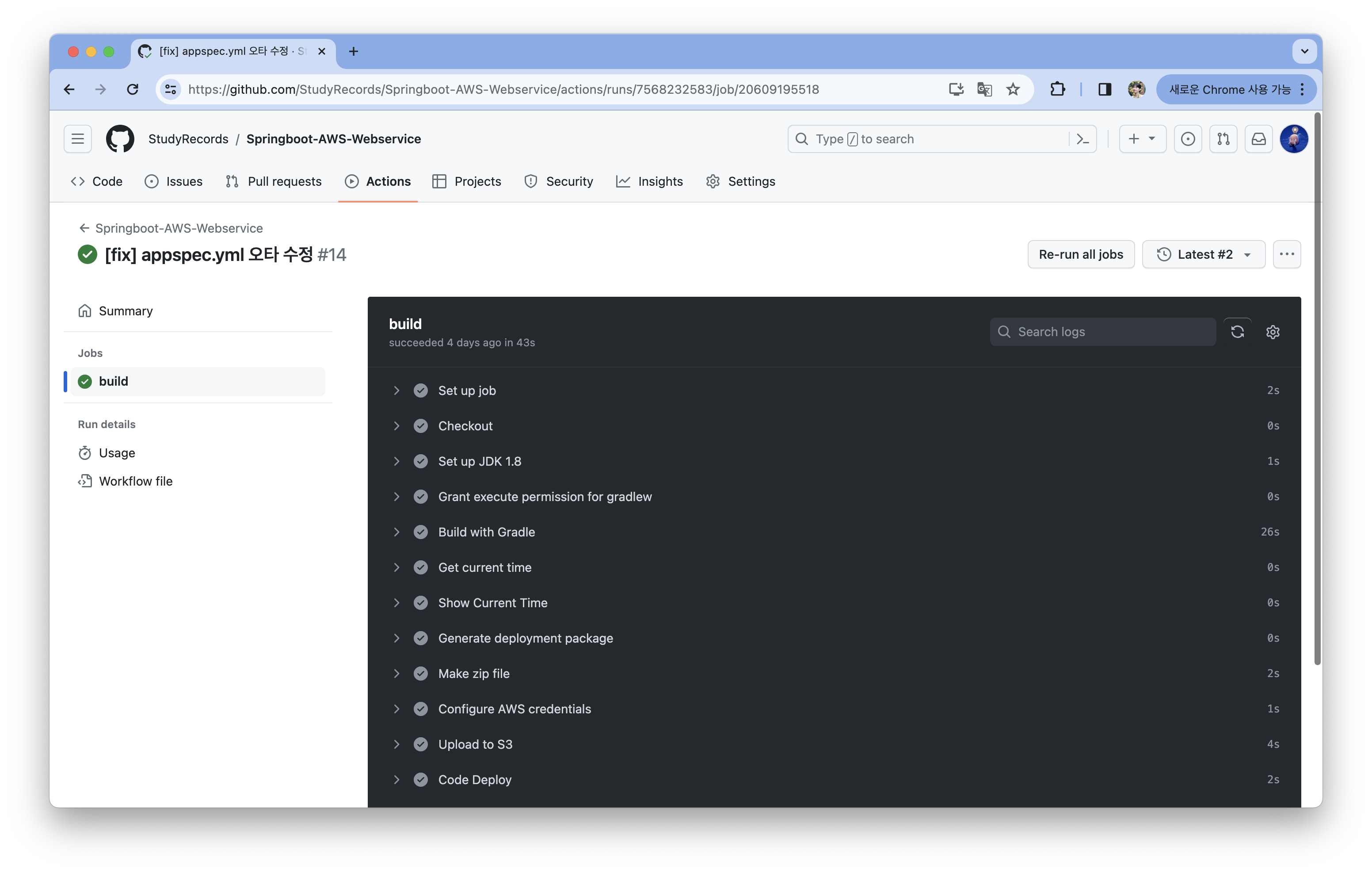Open the Google Translate icon in address bar
Viewport: 1372px width, 873px height.
[984, 89]
